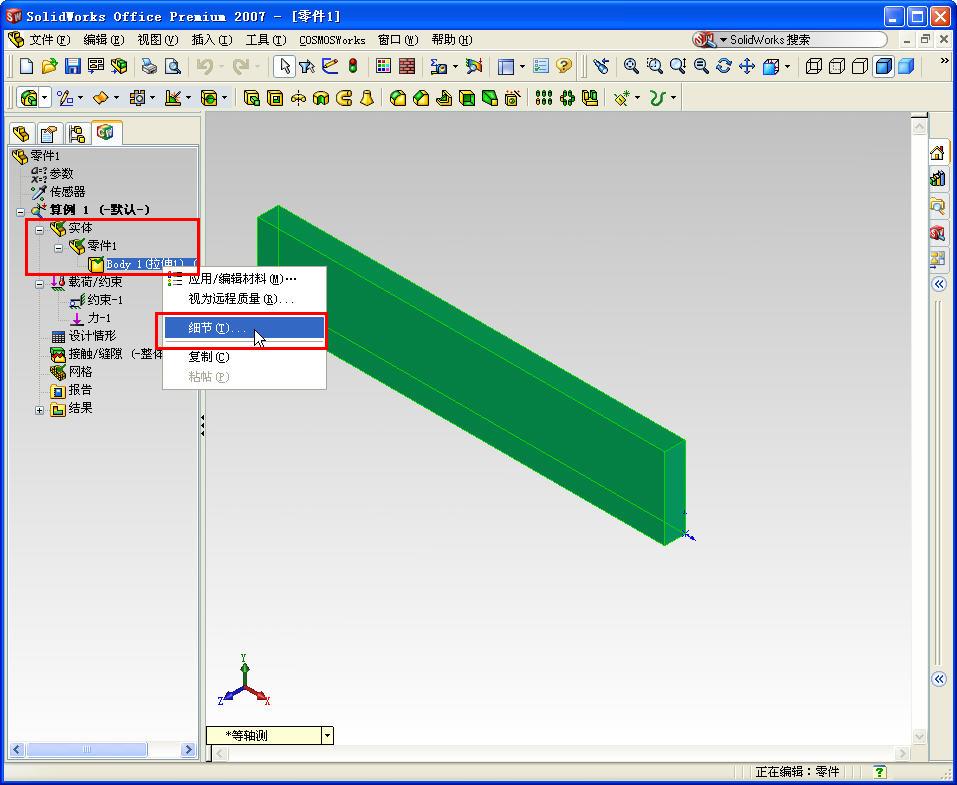
Task: Select the Rotate View tool
Action: pos(724,66)
